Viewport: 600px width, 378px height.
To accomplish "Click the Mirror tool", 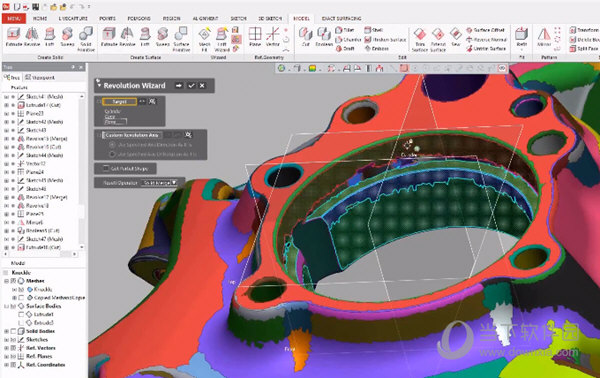I will 544,37.
